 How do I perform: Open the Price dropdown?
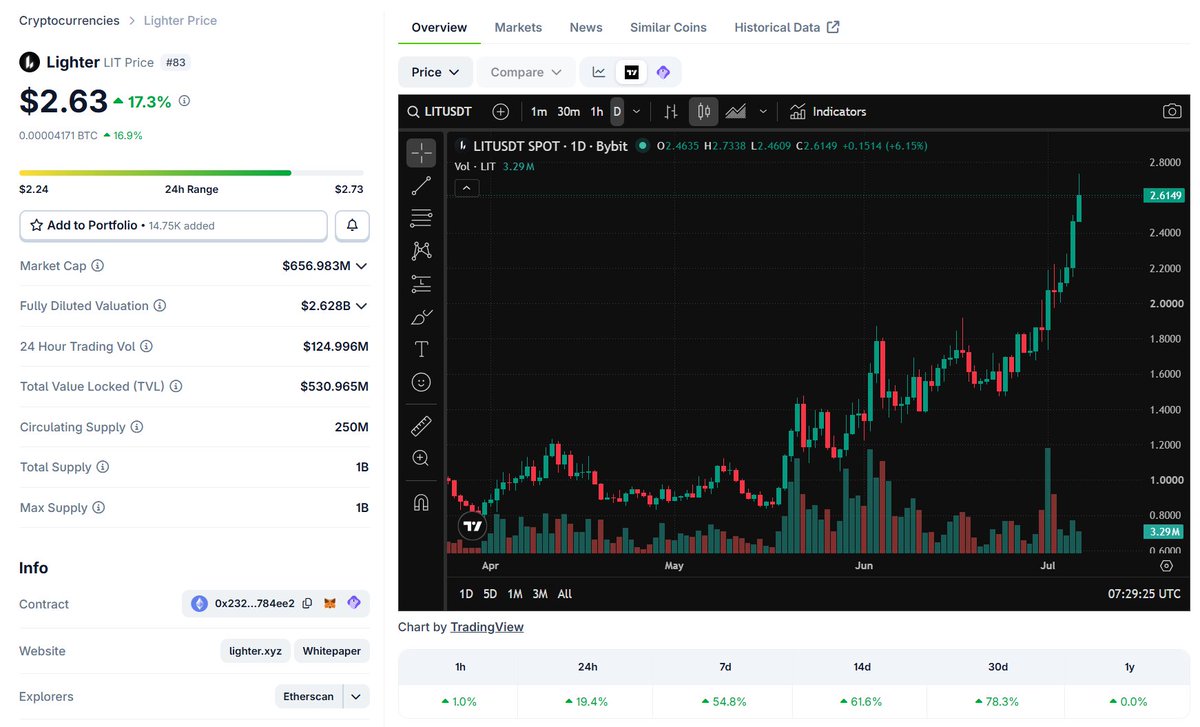click(435, 72)
